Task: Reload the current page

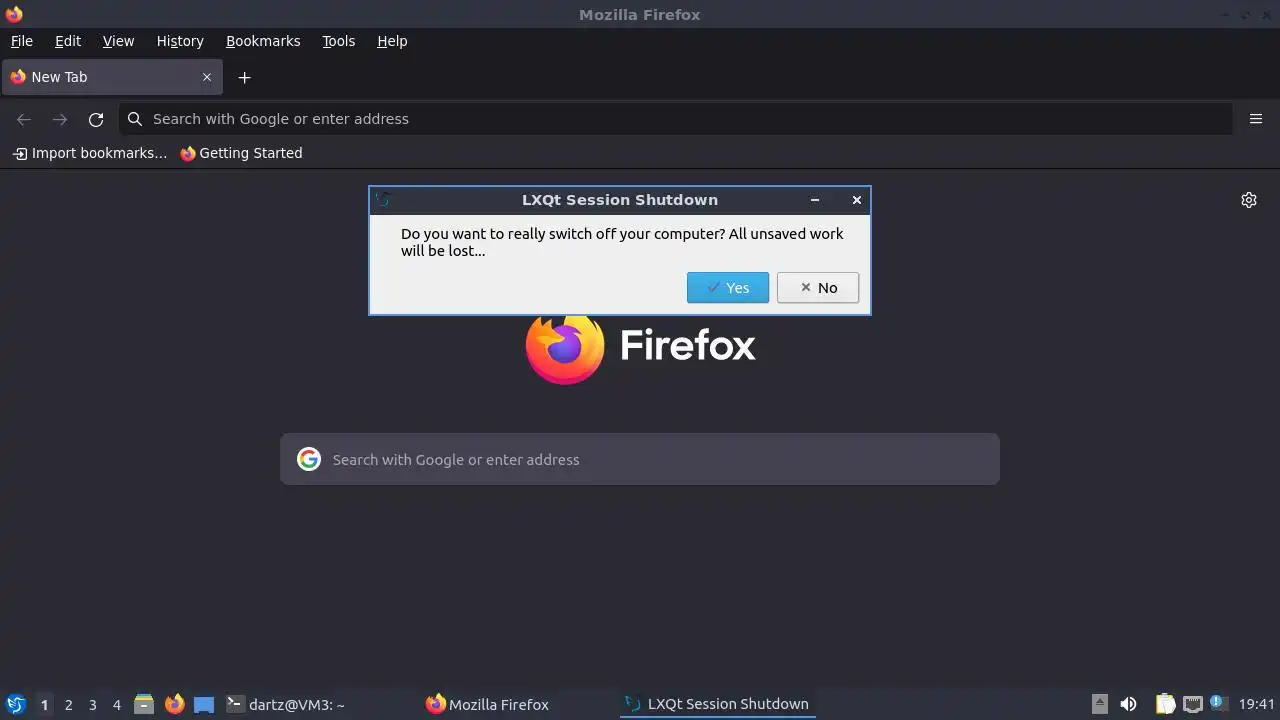Action: [96, 119]
